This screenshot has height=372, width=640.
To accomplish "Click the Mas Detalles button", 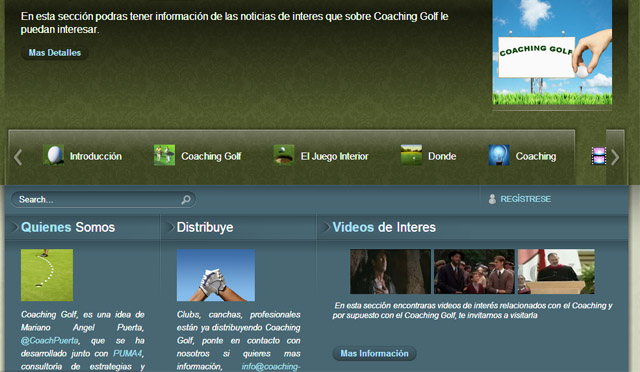I will click(55, 53).
